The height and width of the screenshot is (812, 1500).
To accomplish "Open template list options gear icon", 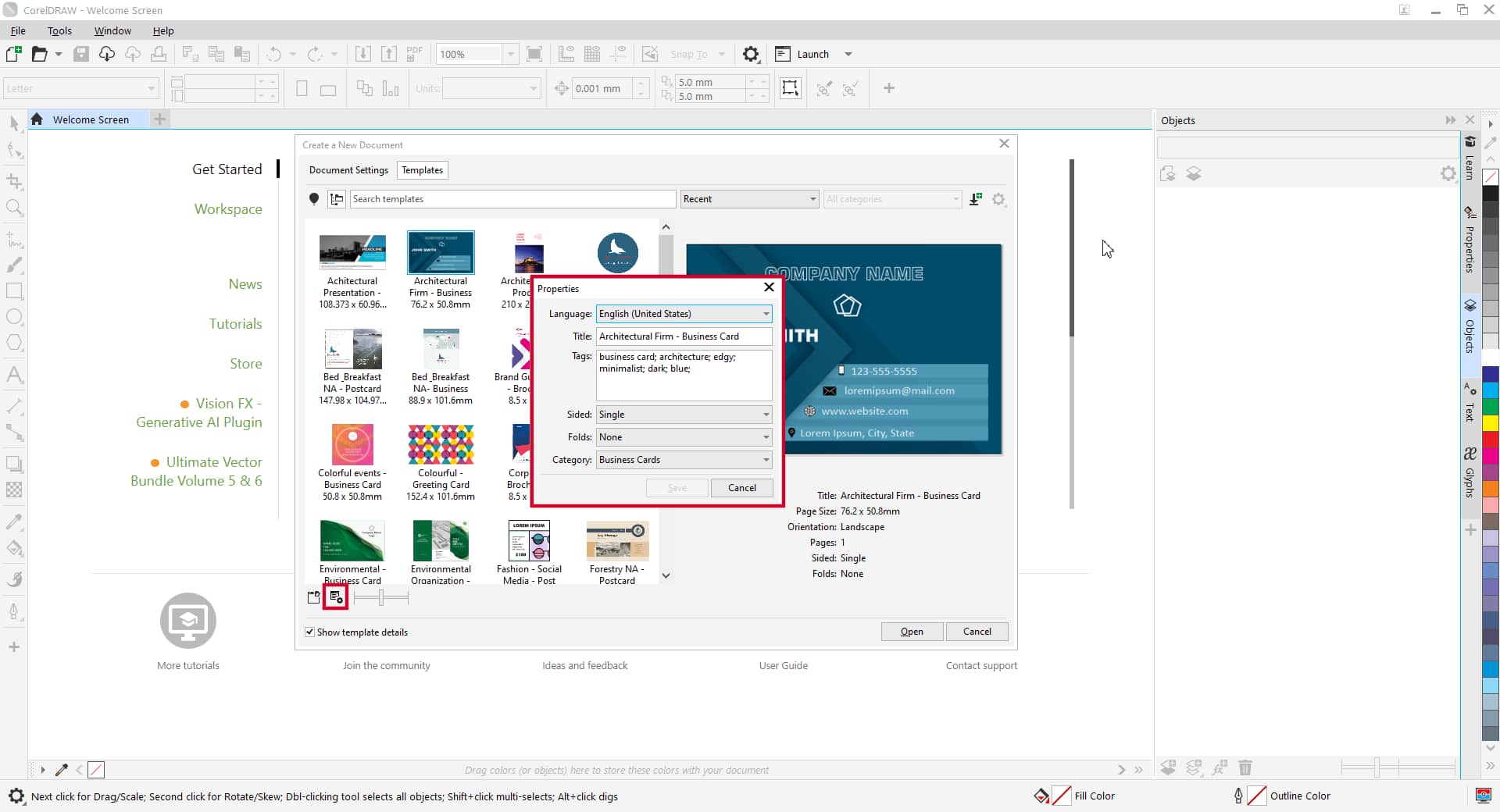I will [998, 199].
